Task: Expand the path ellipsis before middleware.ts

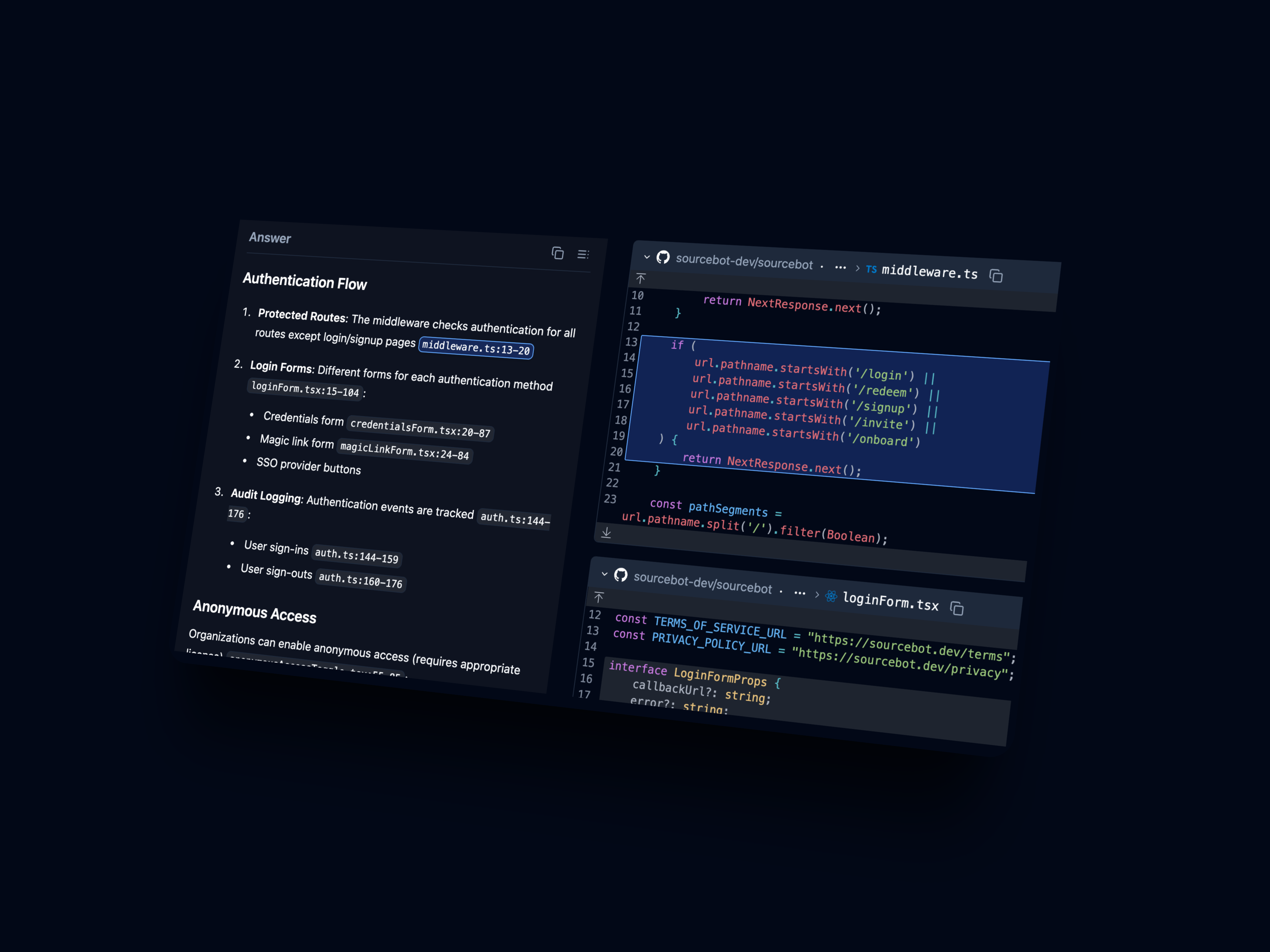Action: (840, 267)
